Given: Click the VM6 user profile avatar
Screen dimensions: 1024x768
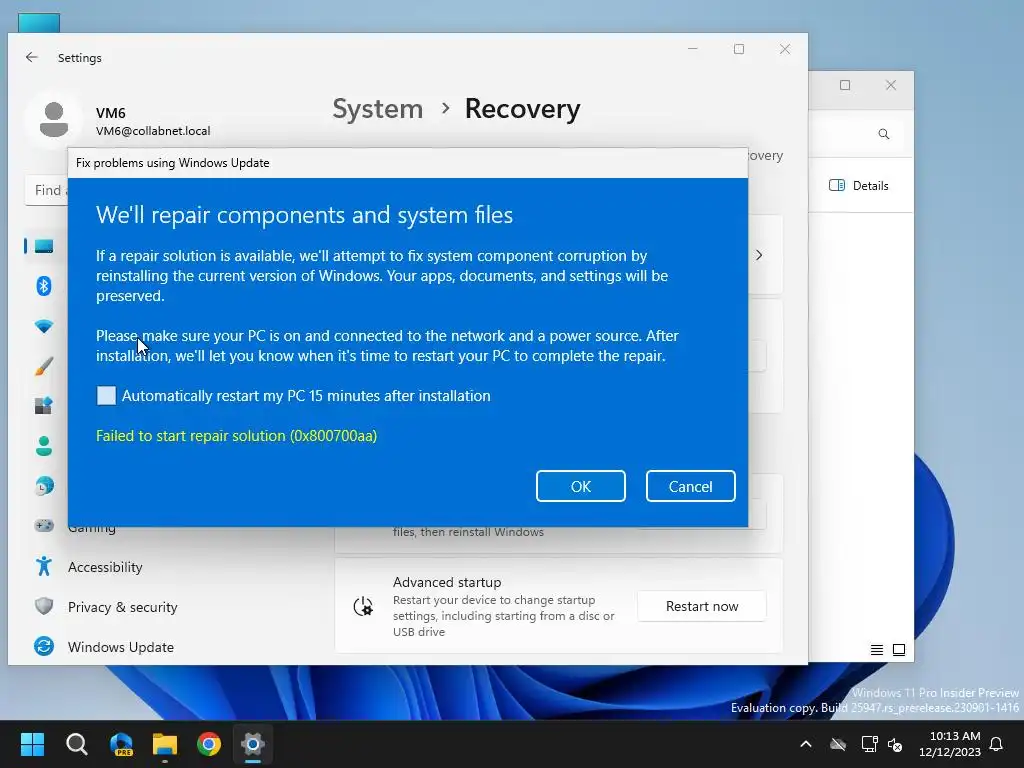Looking at the screenshot, I should (x=54, y=120).
